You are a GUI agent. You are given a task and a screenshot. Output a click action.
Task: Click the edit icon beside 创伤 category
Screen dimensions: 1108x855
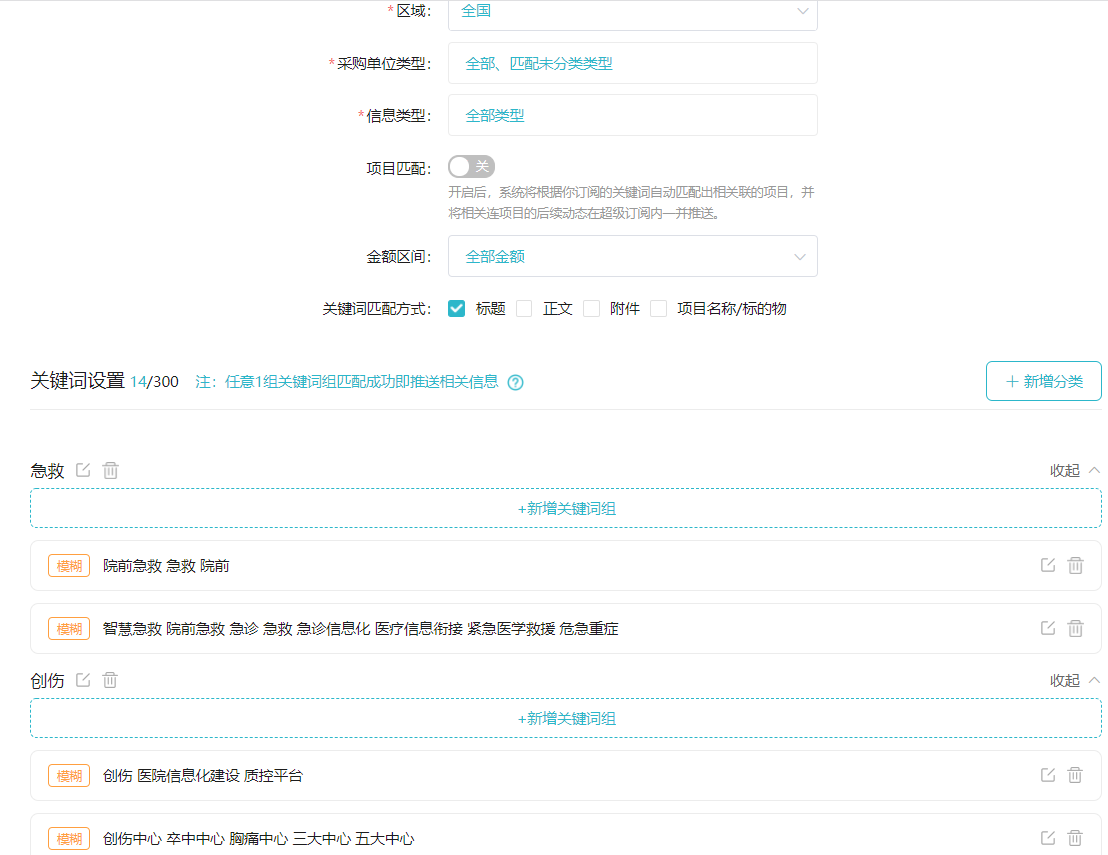pyautogui.click(x=83, y=680)
